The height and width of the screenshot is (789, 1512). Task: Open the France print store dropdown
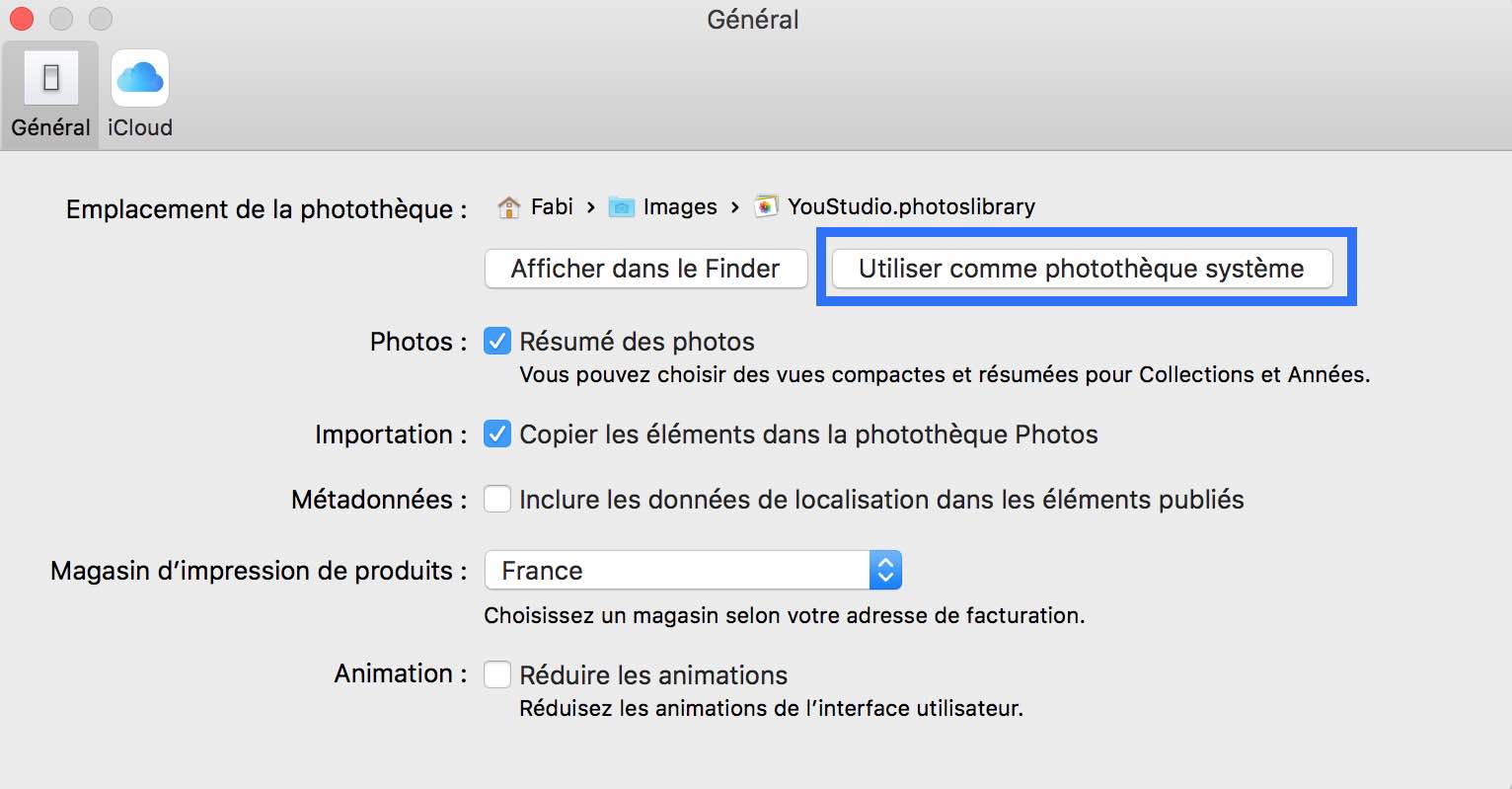click(x=693, y=571)
